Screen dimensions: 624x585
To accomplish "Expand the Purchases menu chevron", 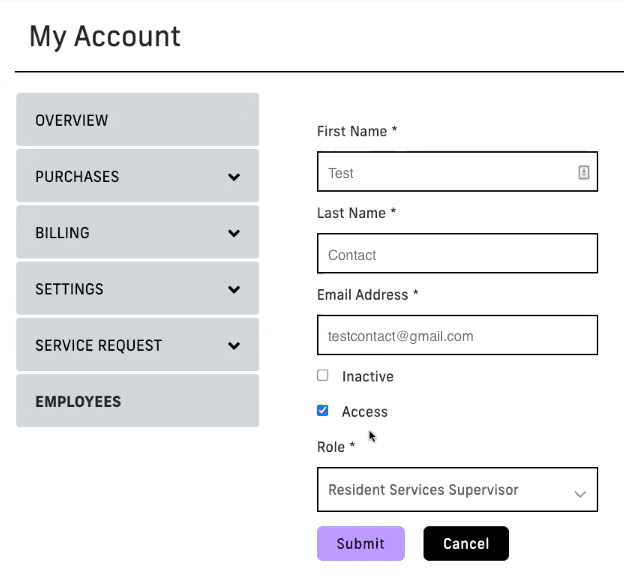I will 234,177.
